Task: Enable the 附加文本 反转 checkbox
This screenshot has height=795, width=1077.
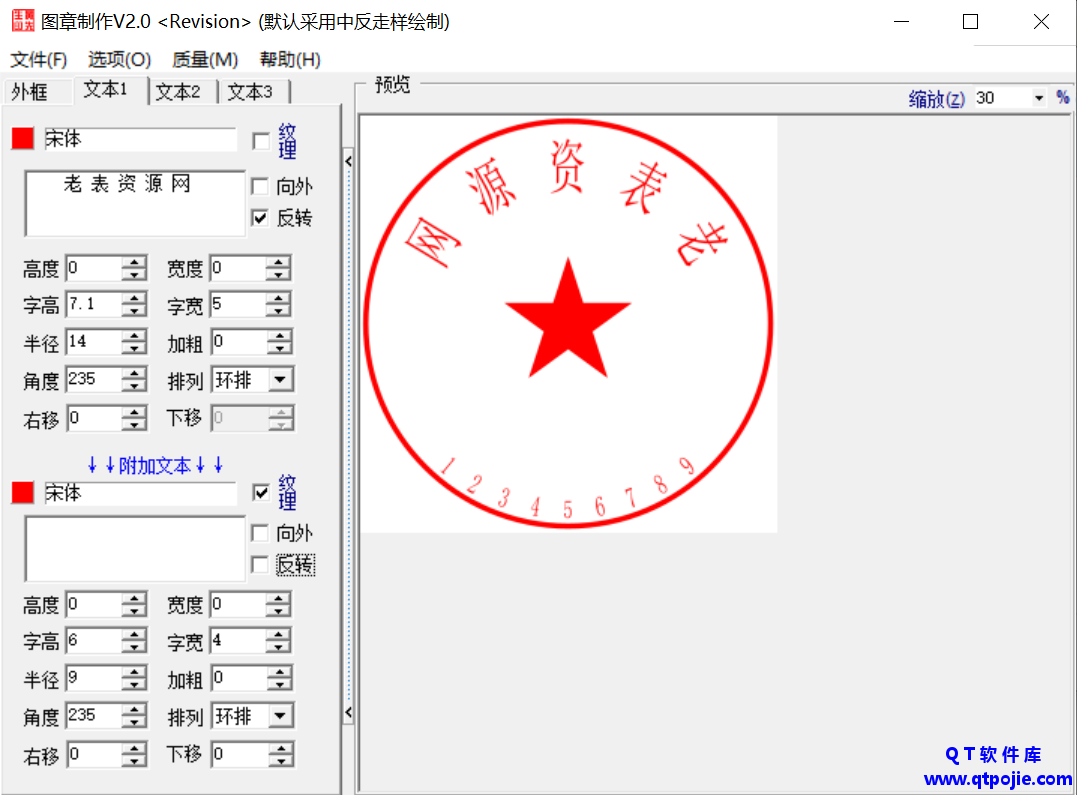Action: (260, 565)
